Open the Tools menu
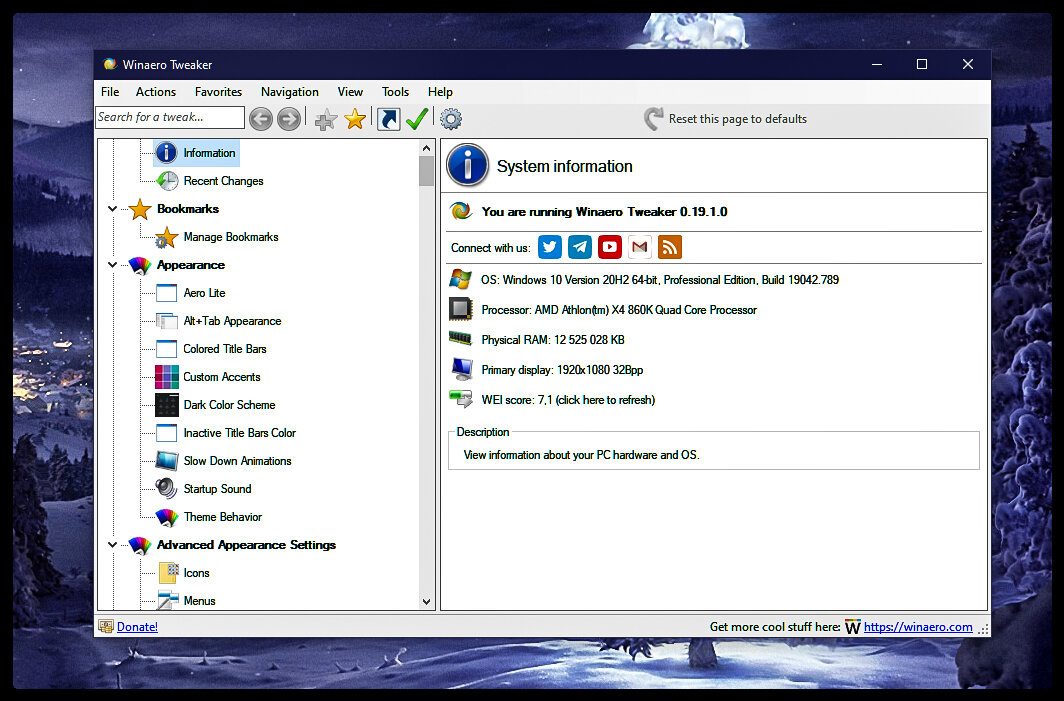Screen dimensions: 1064x701 tap(396, 92)
